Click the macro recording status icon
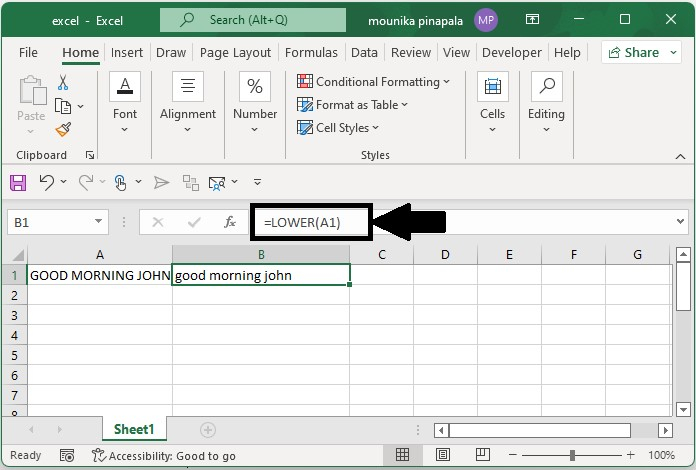Image resolution: width=696 pixels, height=470 pixels. point(67,455)
